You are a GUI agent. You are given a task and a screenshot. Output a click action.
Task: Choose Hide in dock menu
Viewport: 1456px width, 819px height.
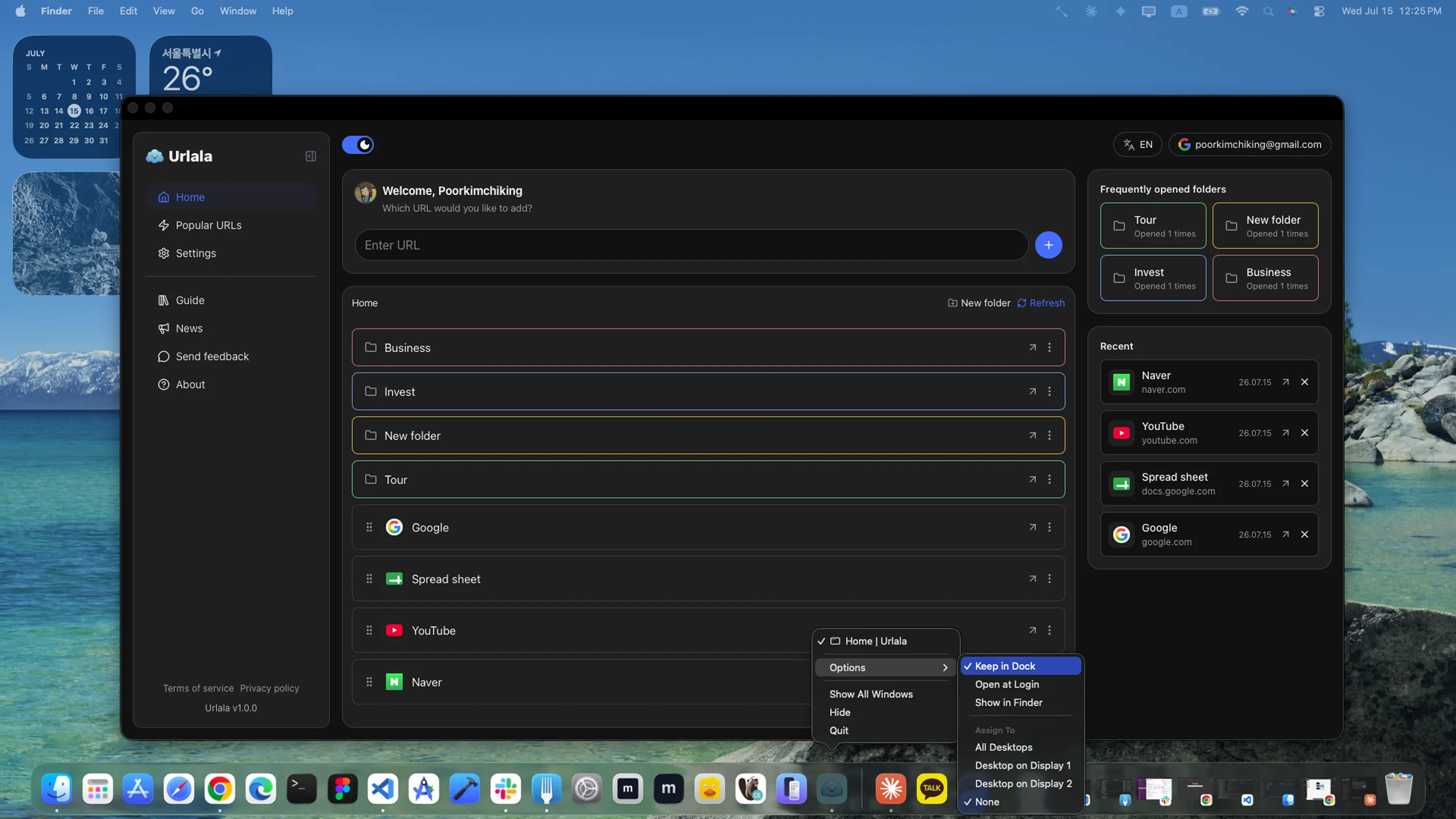886,712
